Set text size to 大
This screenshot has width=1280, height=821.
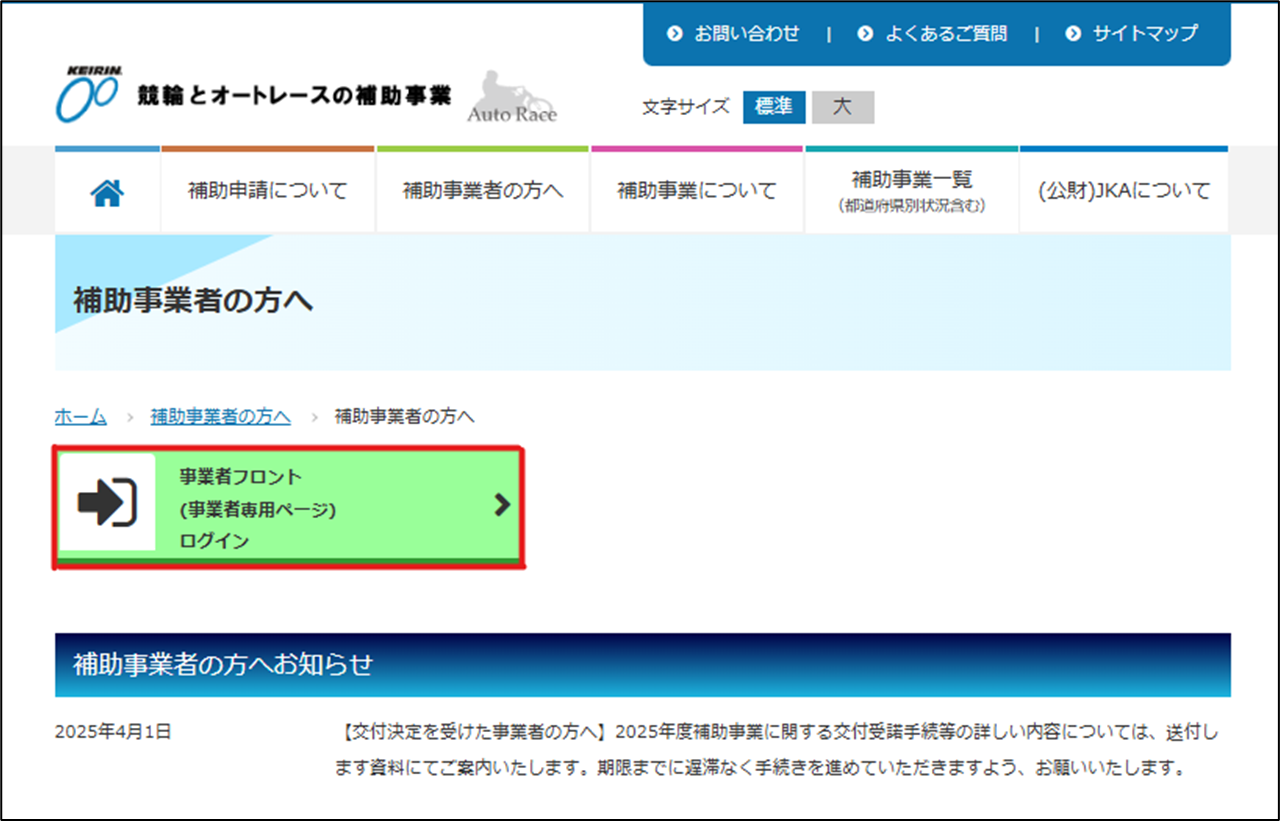tap(843, 107)
